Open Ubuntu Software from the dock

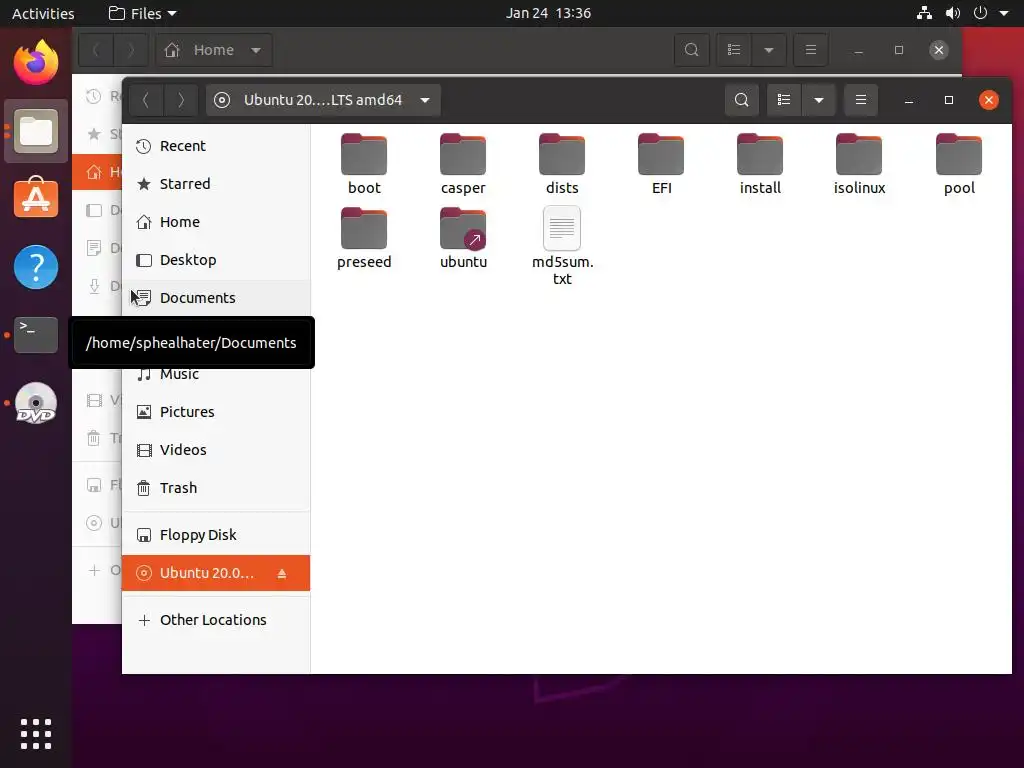tap(36, 198)
